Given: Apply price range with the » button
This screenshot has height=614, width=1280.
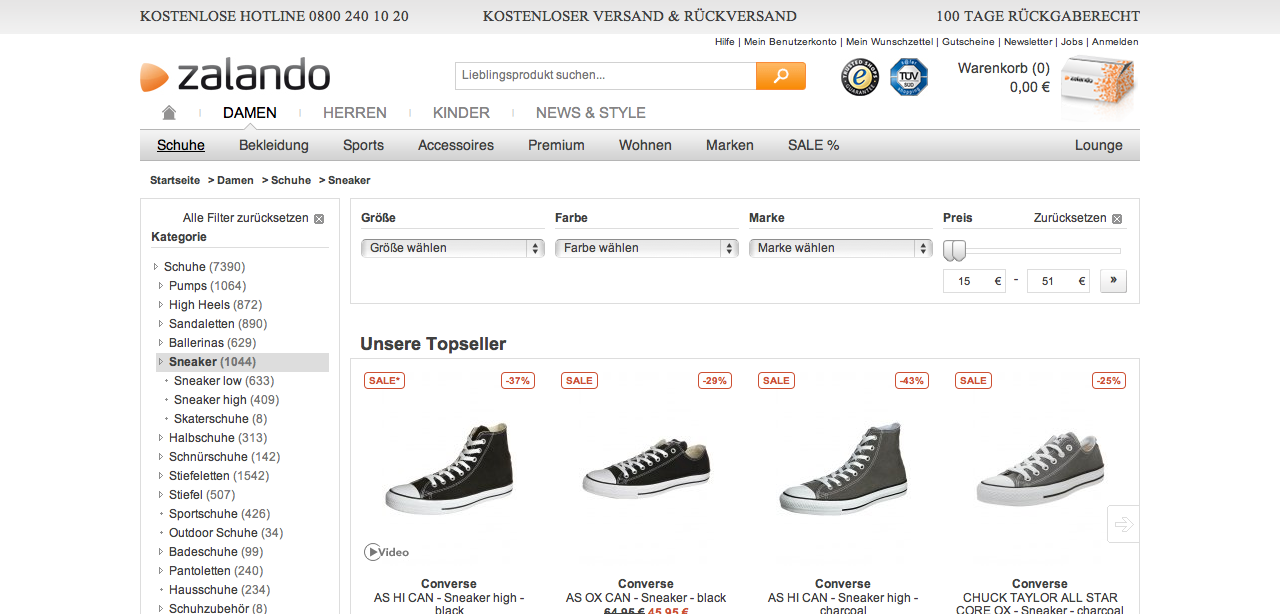Looking at the screenshot, I should coord(1113,281).
